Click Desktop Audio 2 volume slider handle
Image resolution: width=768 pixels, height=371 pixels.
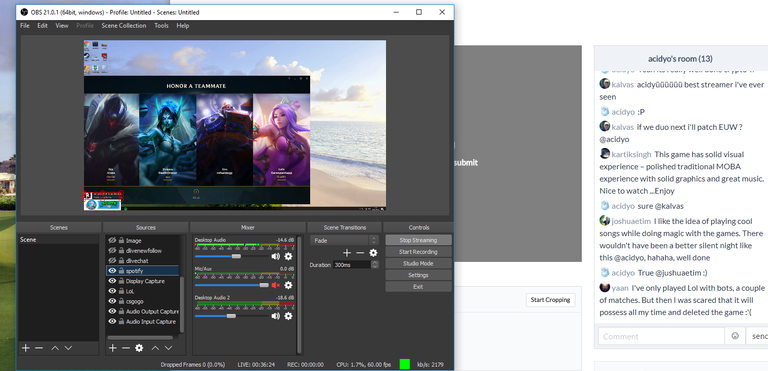(231, 316)
